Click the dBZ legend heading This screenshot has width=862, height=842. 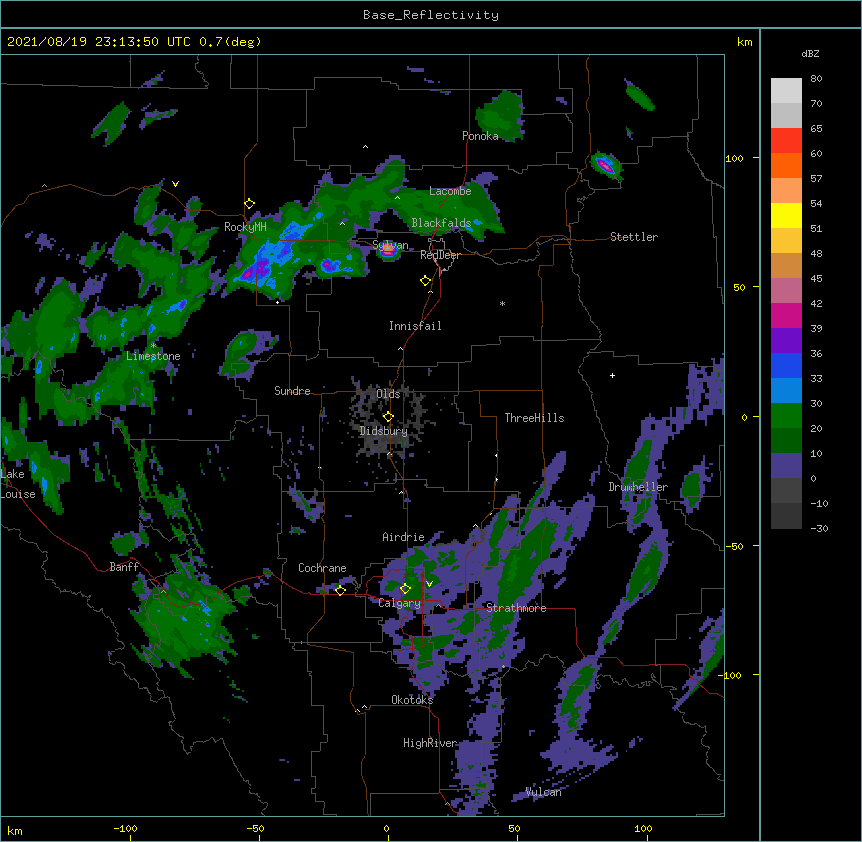[810, 53]
